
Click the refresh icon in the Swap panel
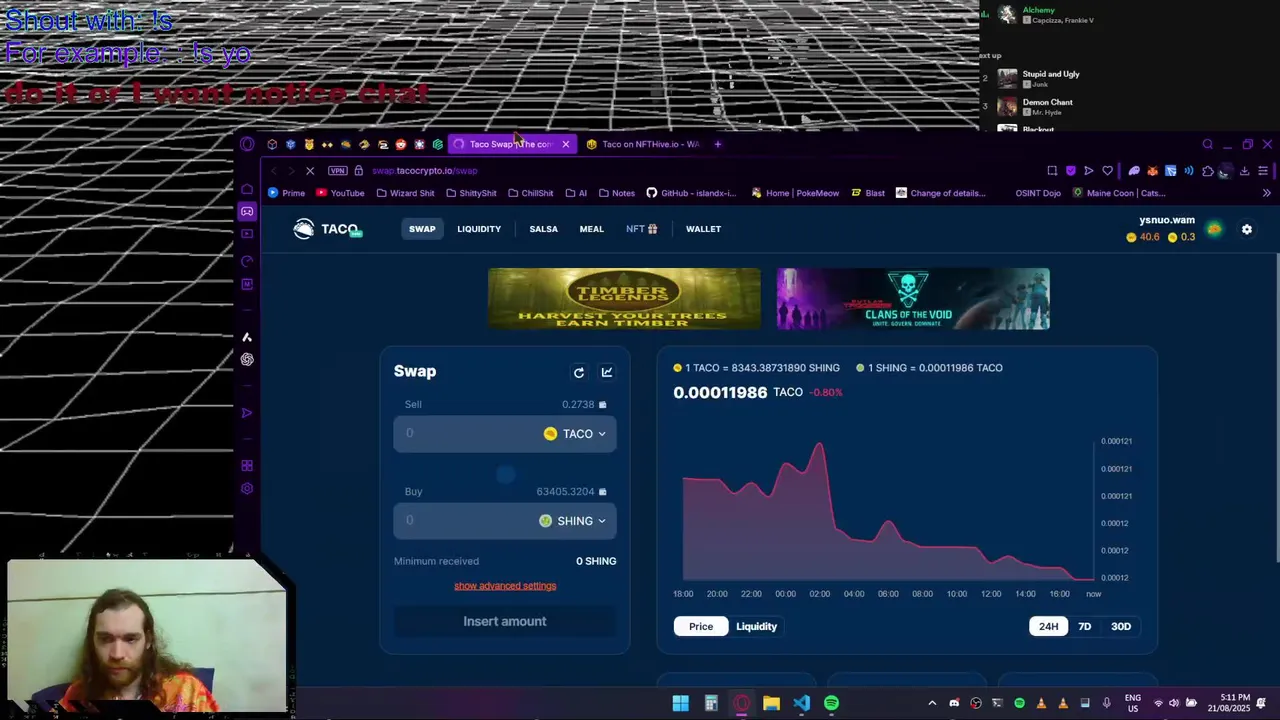pos(578,372)
